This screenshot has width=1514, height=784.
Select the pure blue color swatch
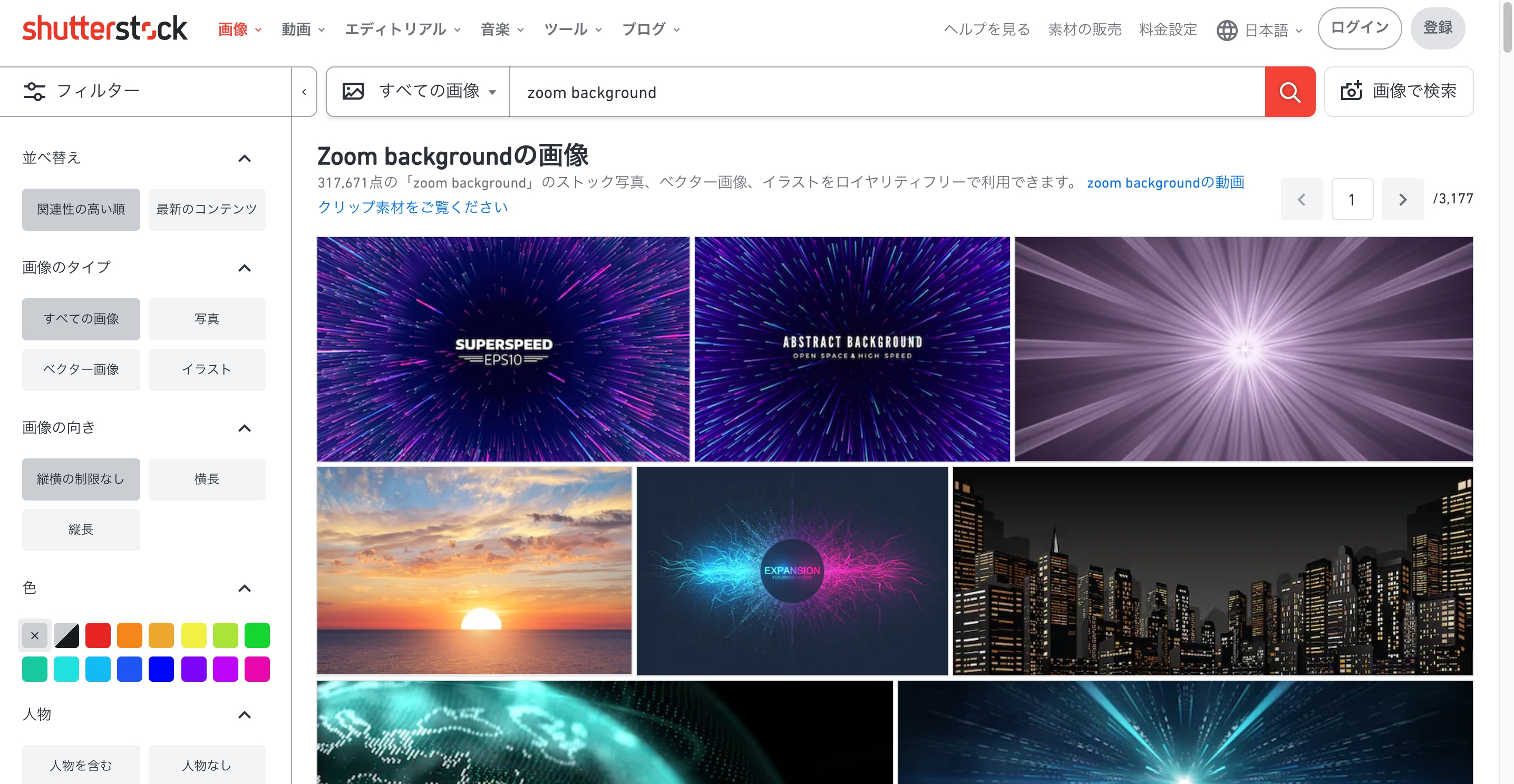[162, 669]
